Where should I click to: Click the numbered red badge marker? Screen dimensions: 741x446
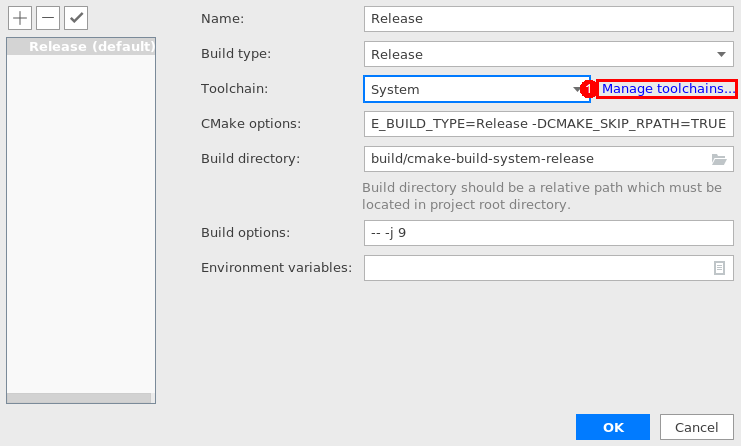pyautogui.click(x=589, y=89)
